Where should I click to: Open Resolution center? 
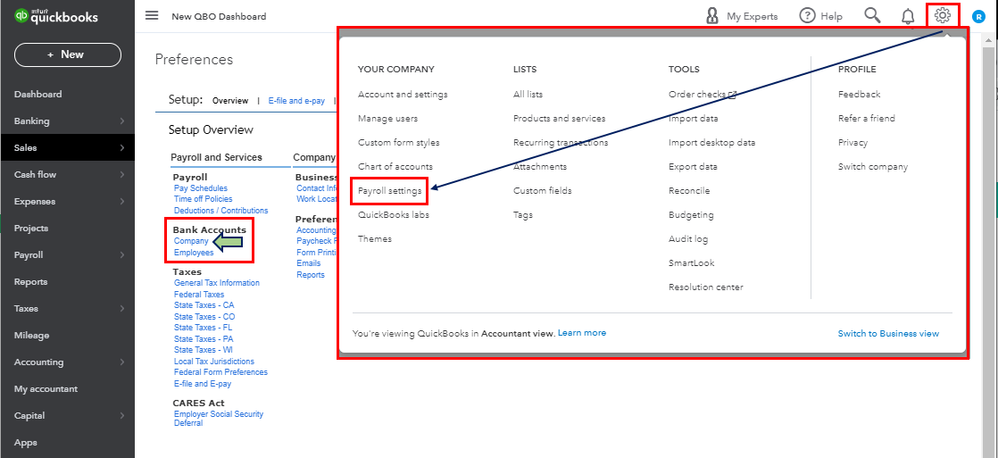[x=705, y=287]
